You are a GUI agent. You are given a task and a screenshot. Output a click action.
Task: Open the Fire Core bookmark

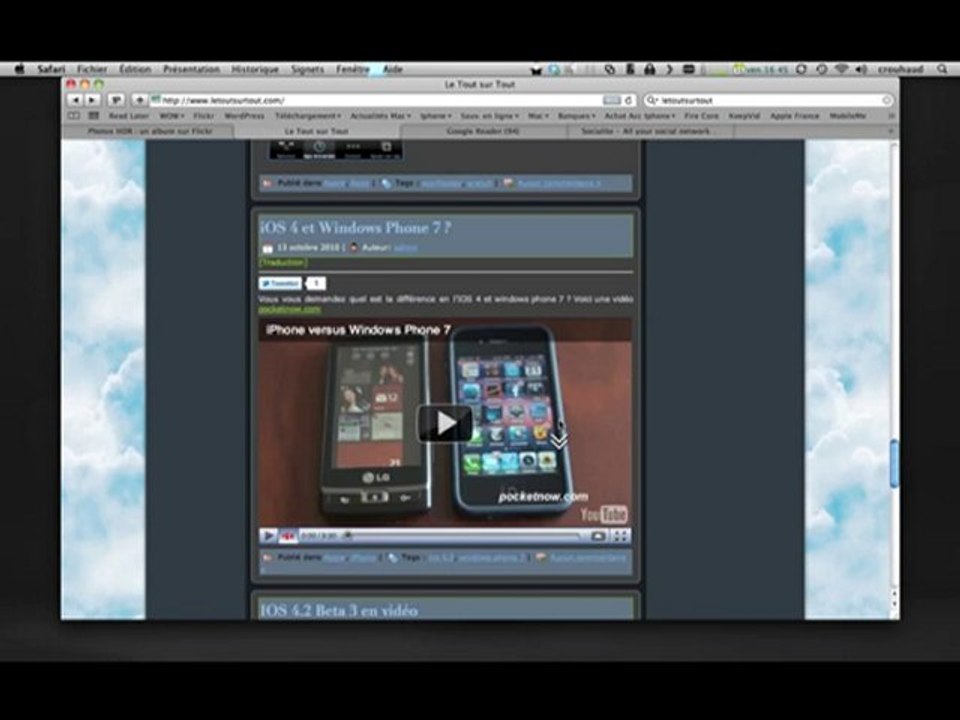702,115
